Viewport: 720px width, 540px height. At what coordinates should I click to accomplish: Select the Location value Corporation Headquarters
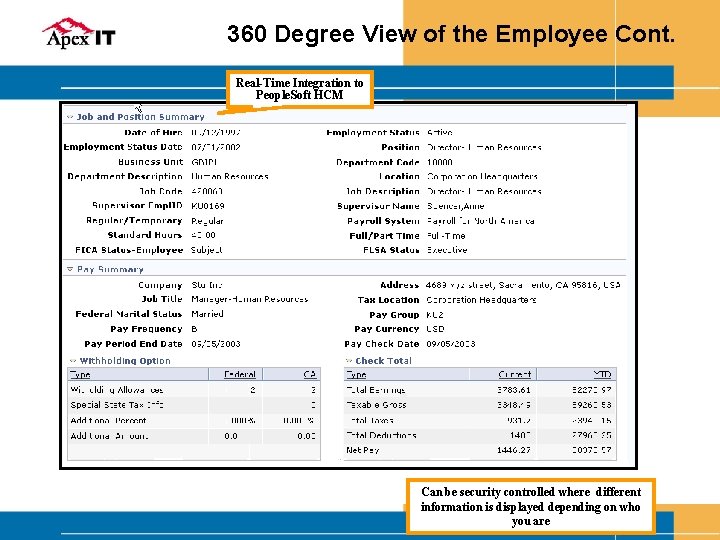(482, 176)
